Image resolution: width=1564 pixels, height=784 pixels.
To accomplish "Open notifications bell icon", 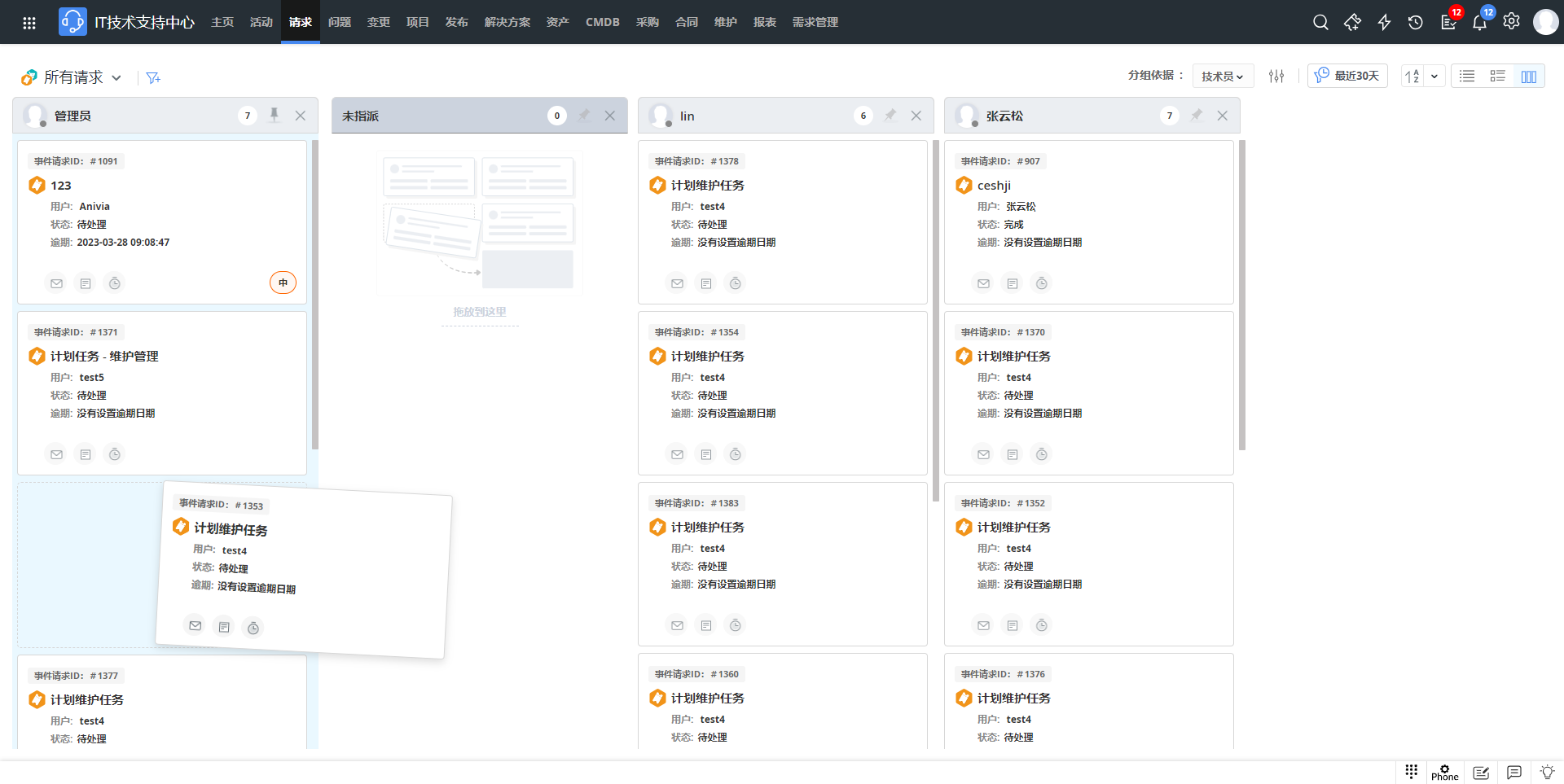I will (1479, 22).
